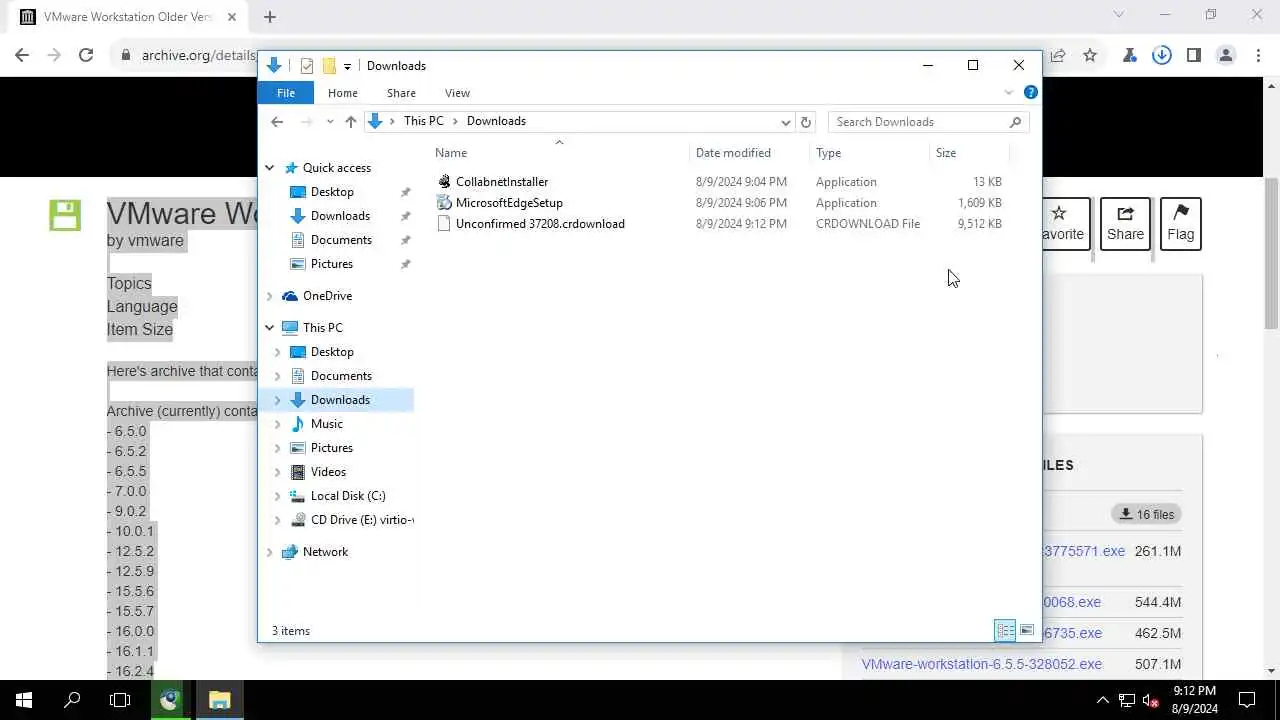Switch to details view layout icon
1280x720 pixels.
[1005, 630]
